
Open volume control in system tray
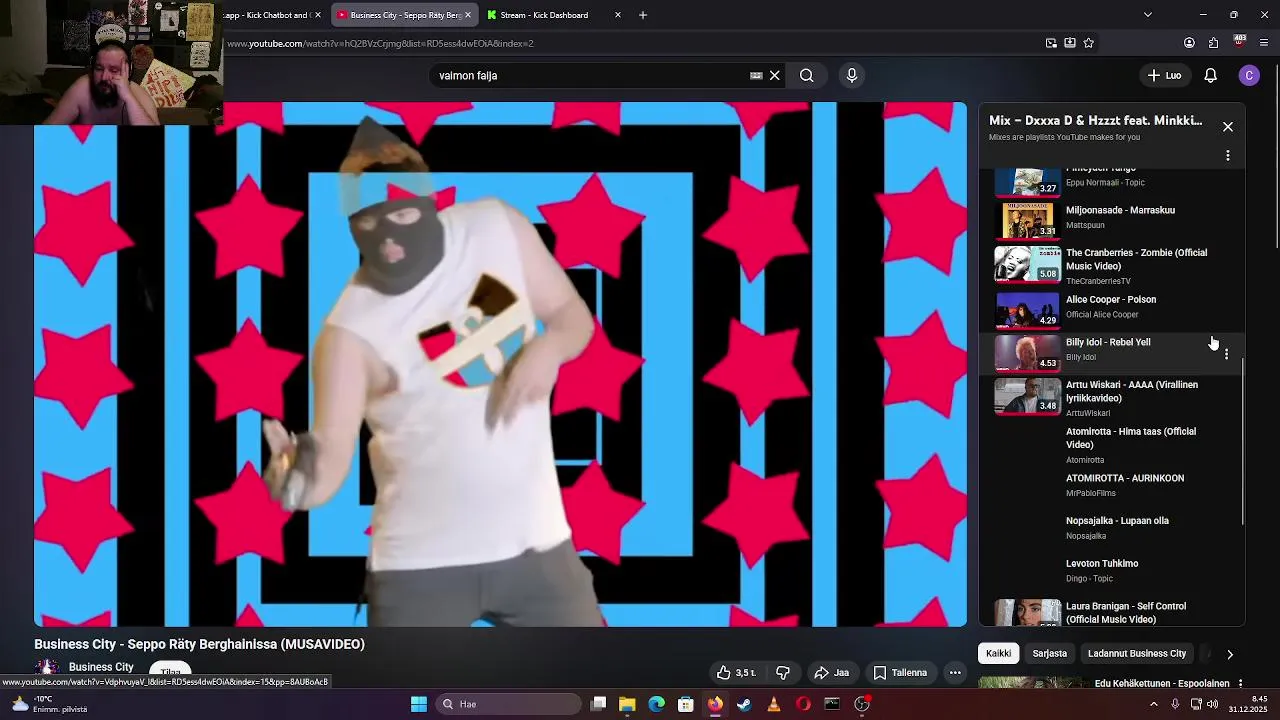(x=1212, y=704)
